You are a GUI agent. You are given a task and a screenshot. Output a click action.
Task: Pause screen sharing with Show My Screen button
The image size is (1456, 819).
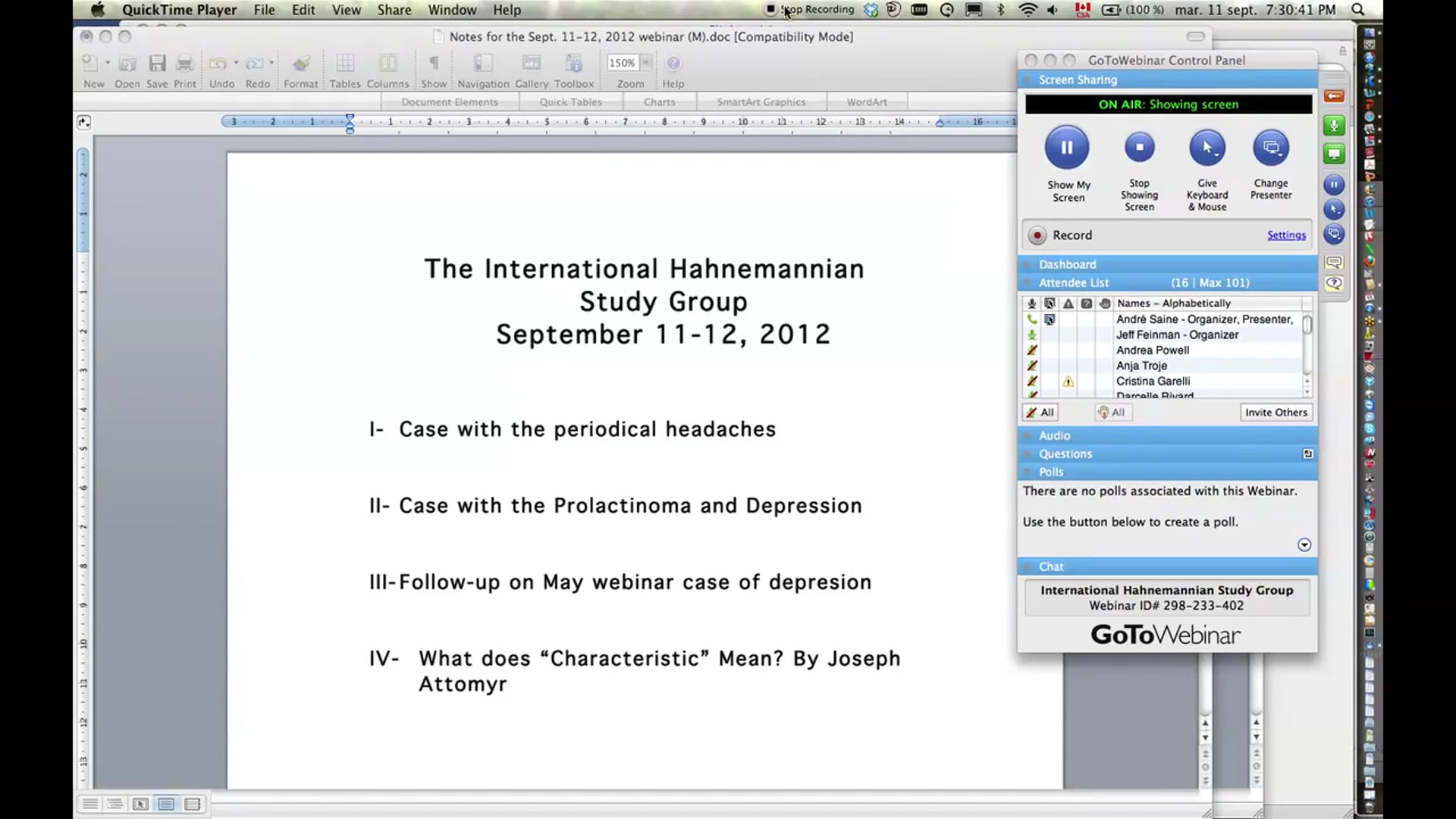[1067, 147]
